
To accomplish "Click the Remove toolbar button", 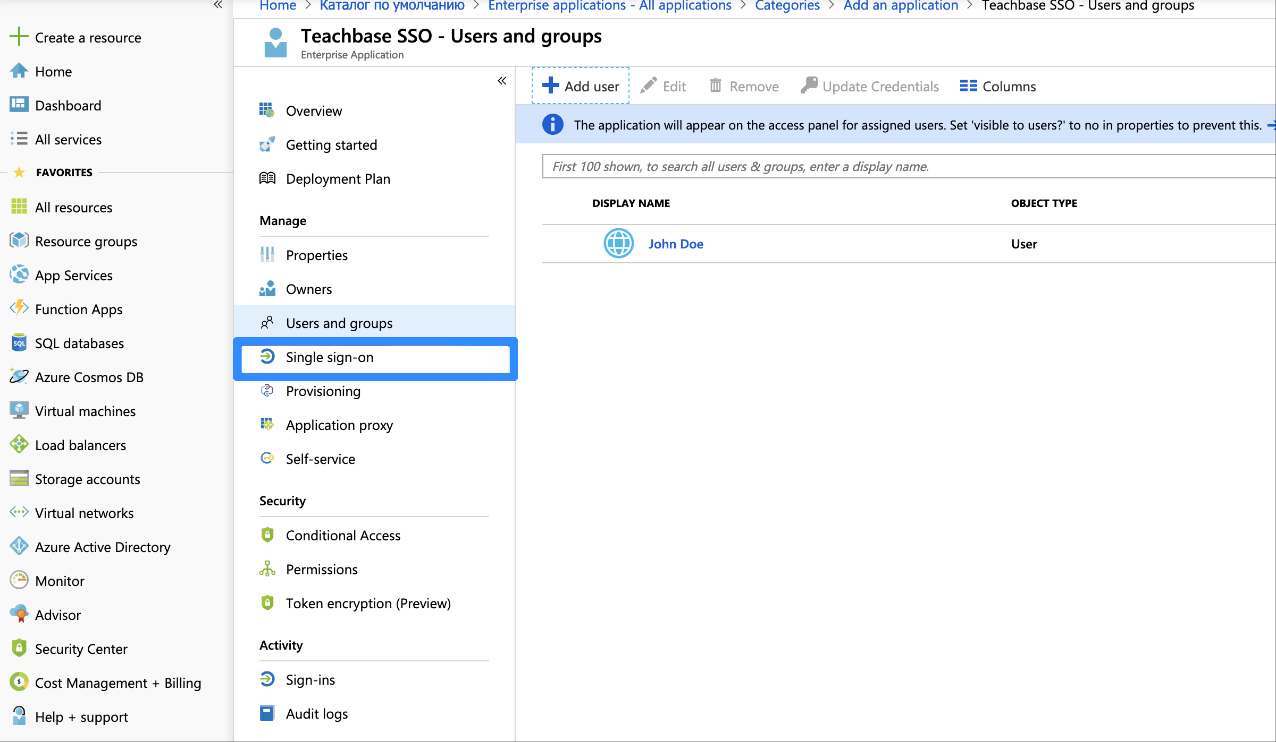I will coord(744,86).
